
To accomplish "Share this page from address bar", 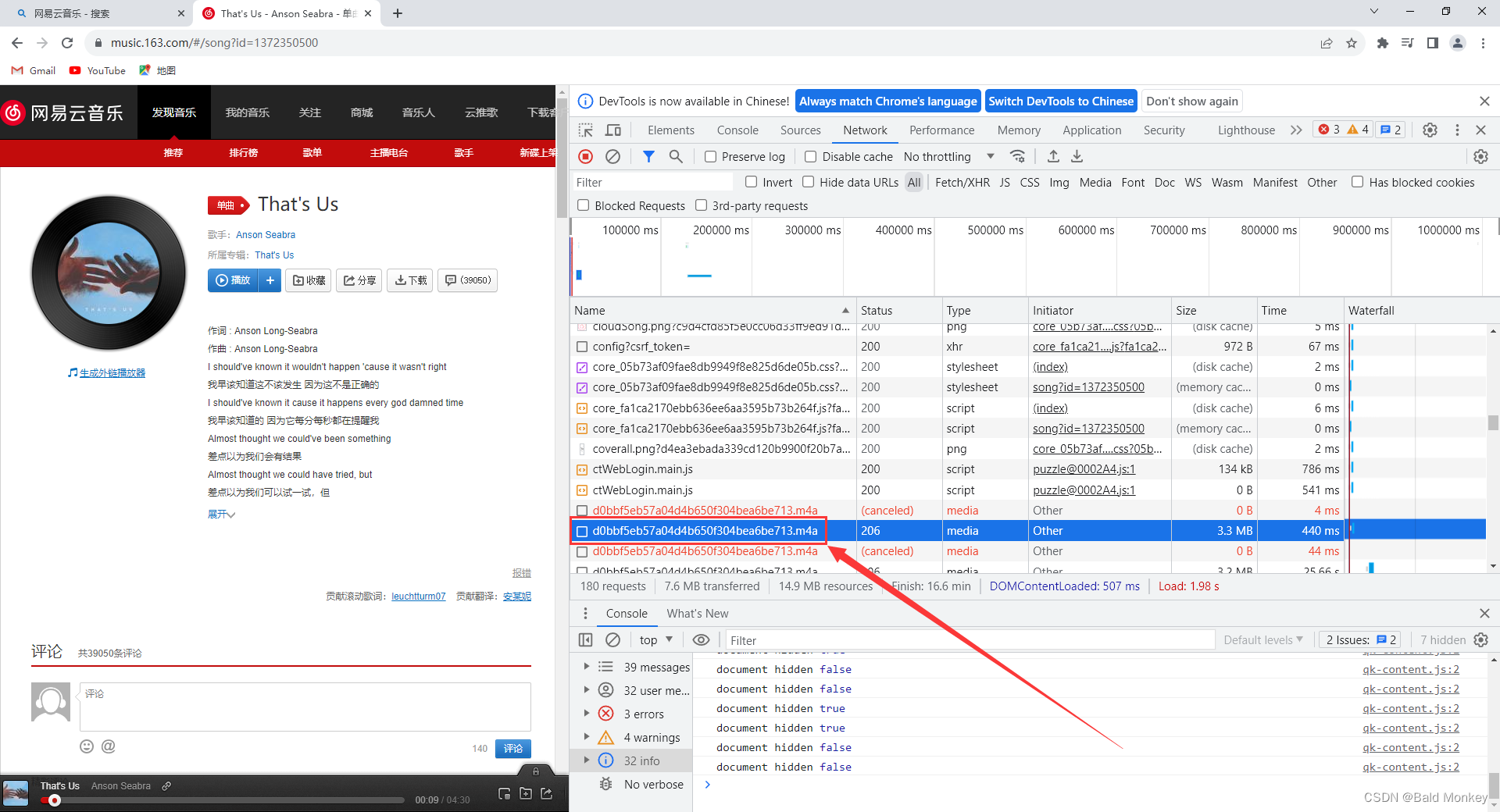I will (x=1327, y=43).
